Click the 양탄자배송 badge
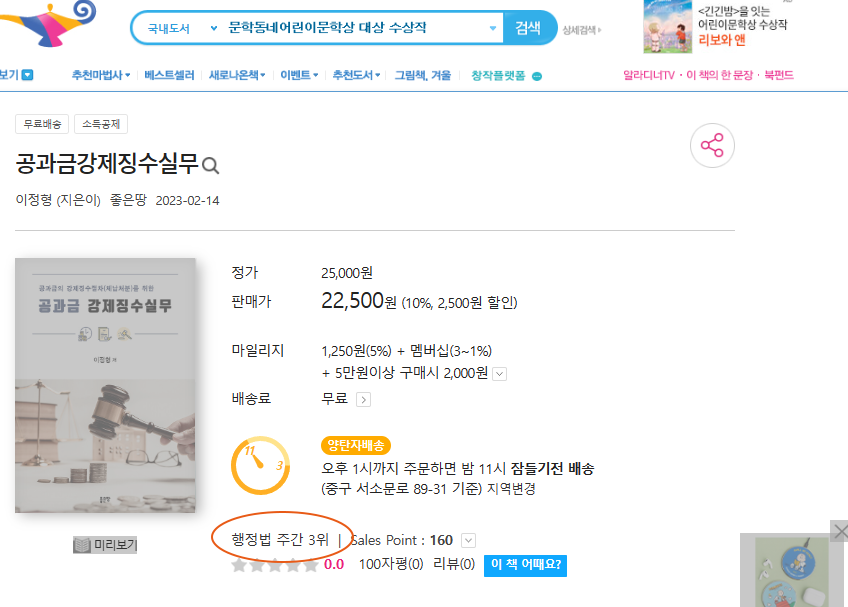Viewport: 848px width, 607px height. coord(355,445)
